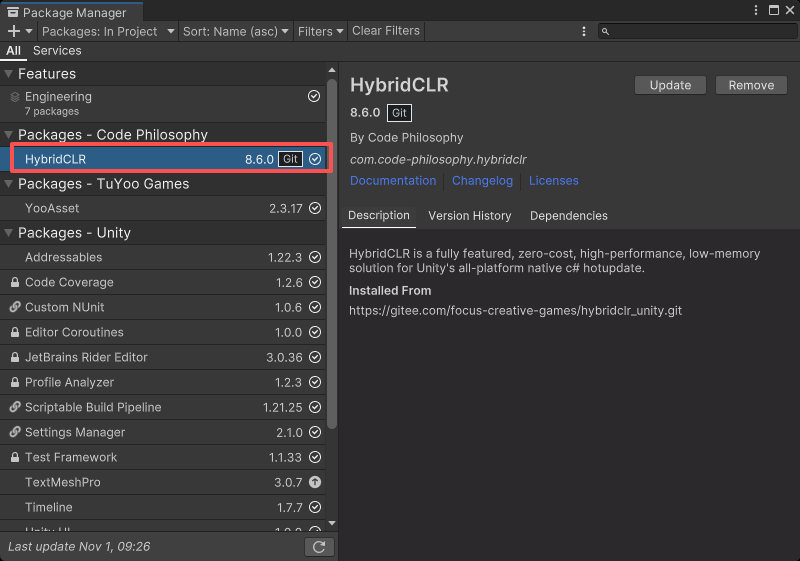Click the add package plus icon
The image size is (800, 561).
(14, 31)
